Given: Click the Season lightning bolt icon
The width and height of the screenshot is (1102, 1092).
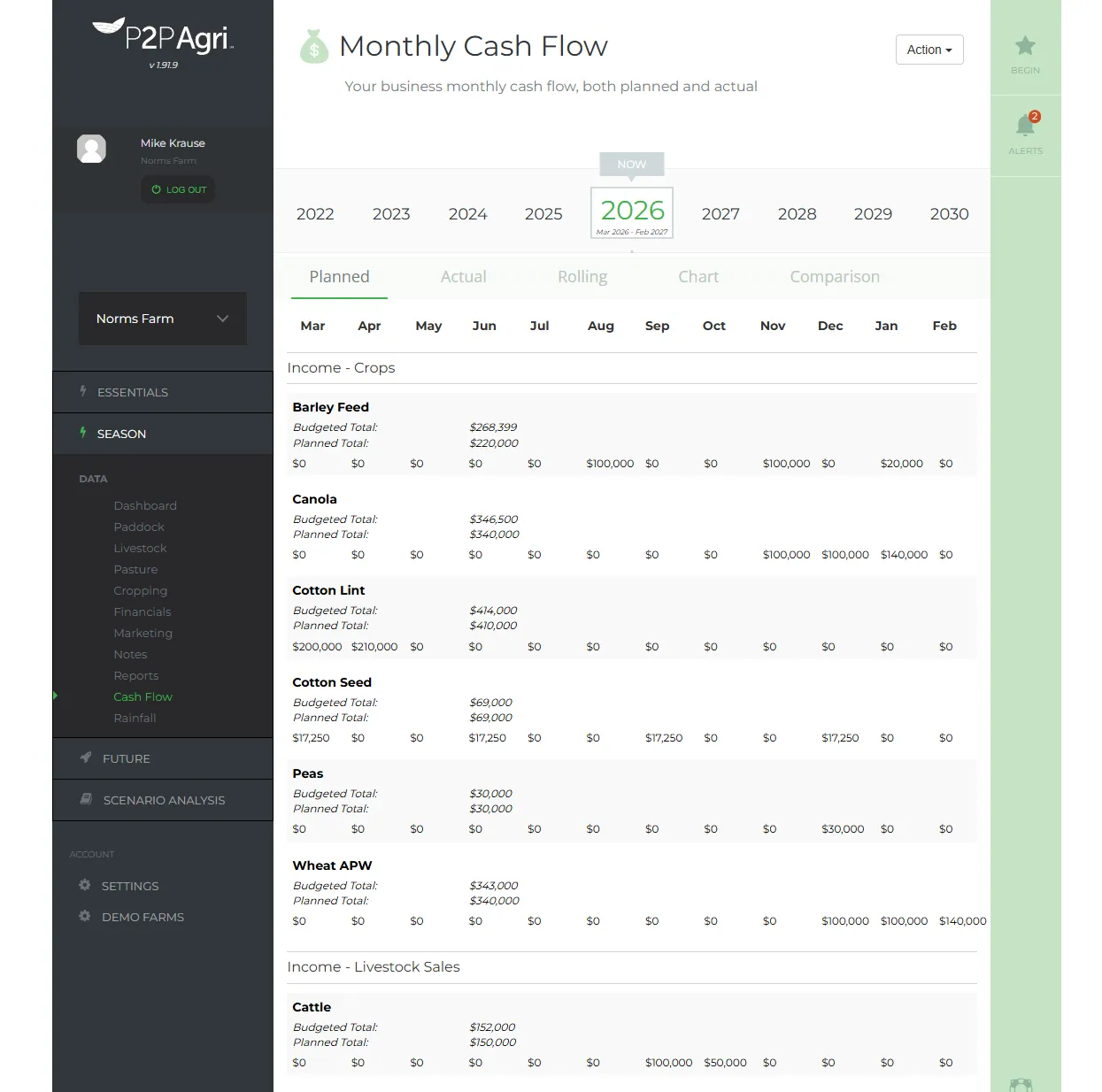Looking at the screenshot, I should click(x=82, y=434).
